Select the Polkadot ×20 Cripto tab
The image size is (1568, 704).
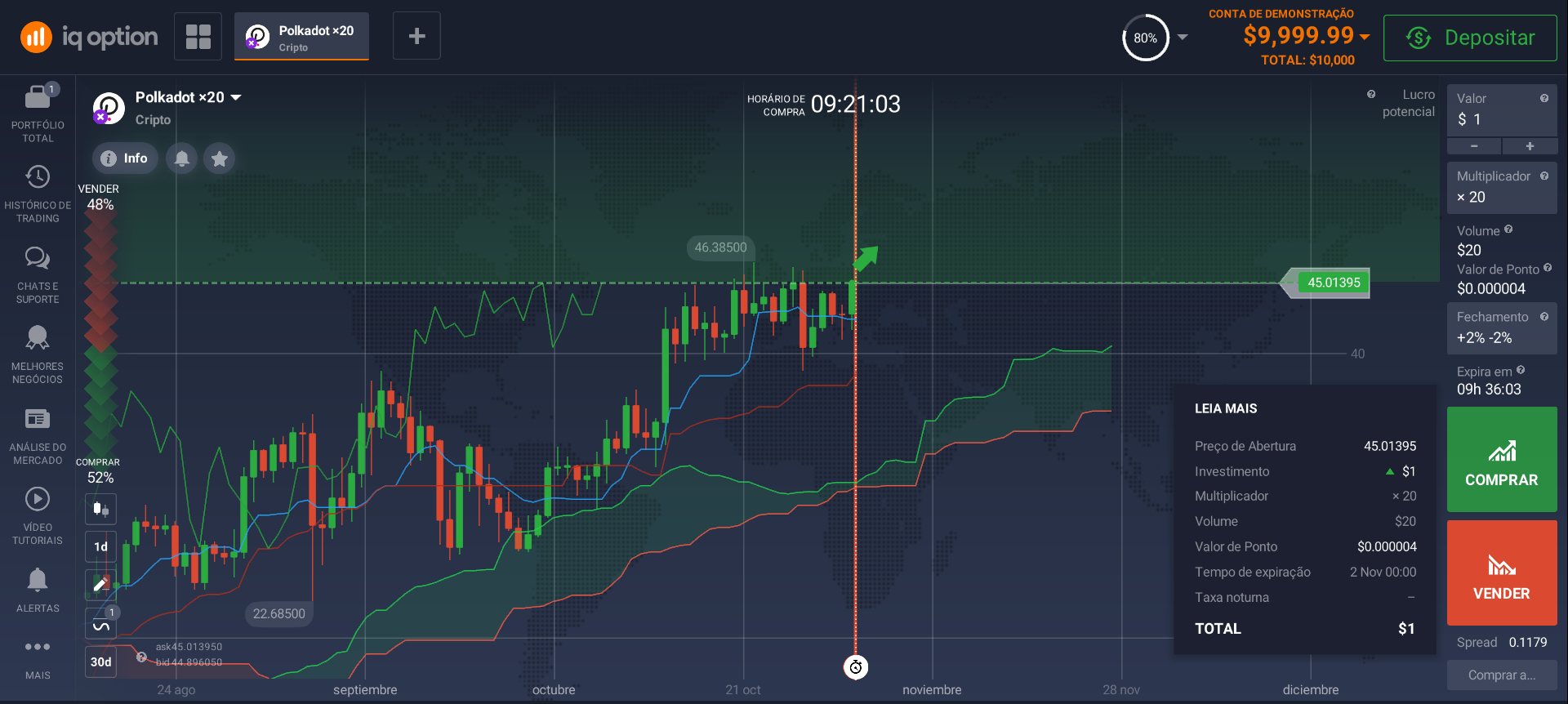(301, 37)
